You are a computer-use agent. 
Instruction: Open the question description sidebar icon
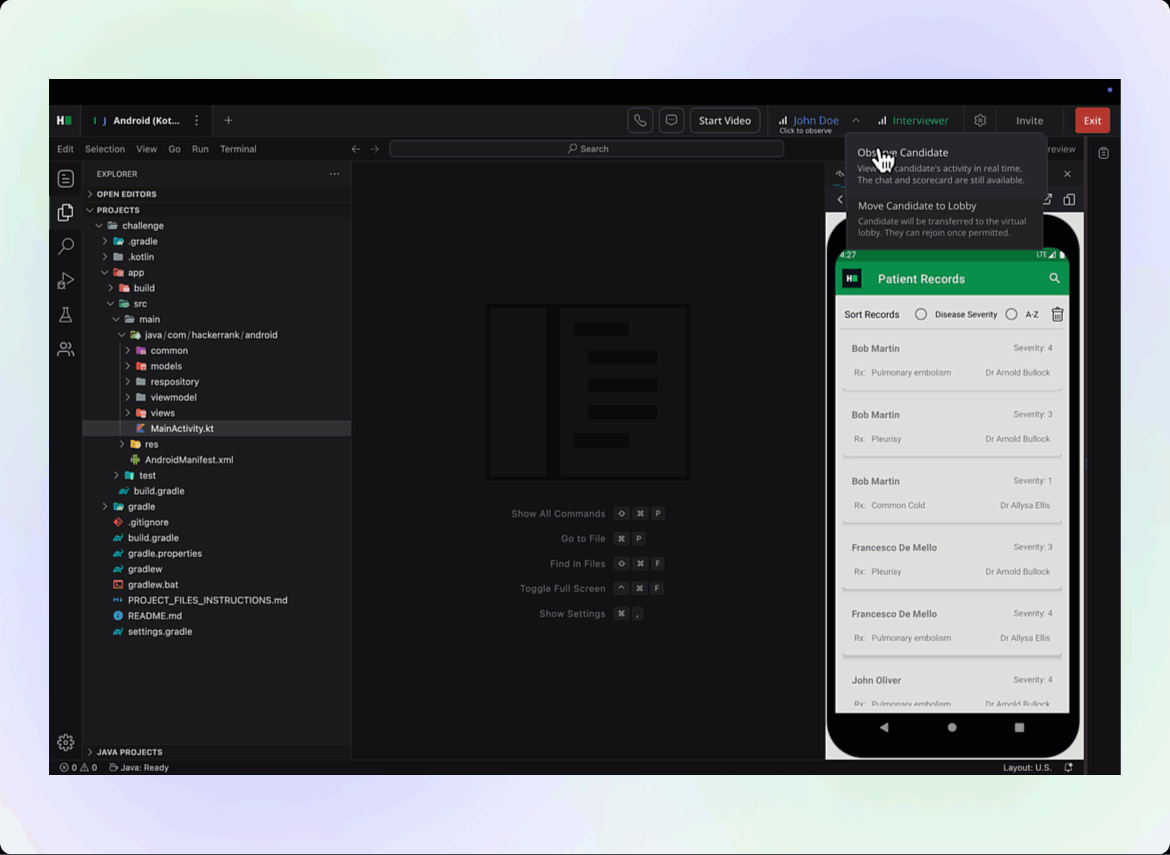[x=66, y=178]
